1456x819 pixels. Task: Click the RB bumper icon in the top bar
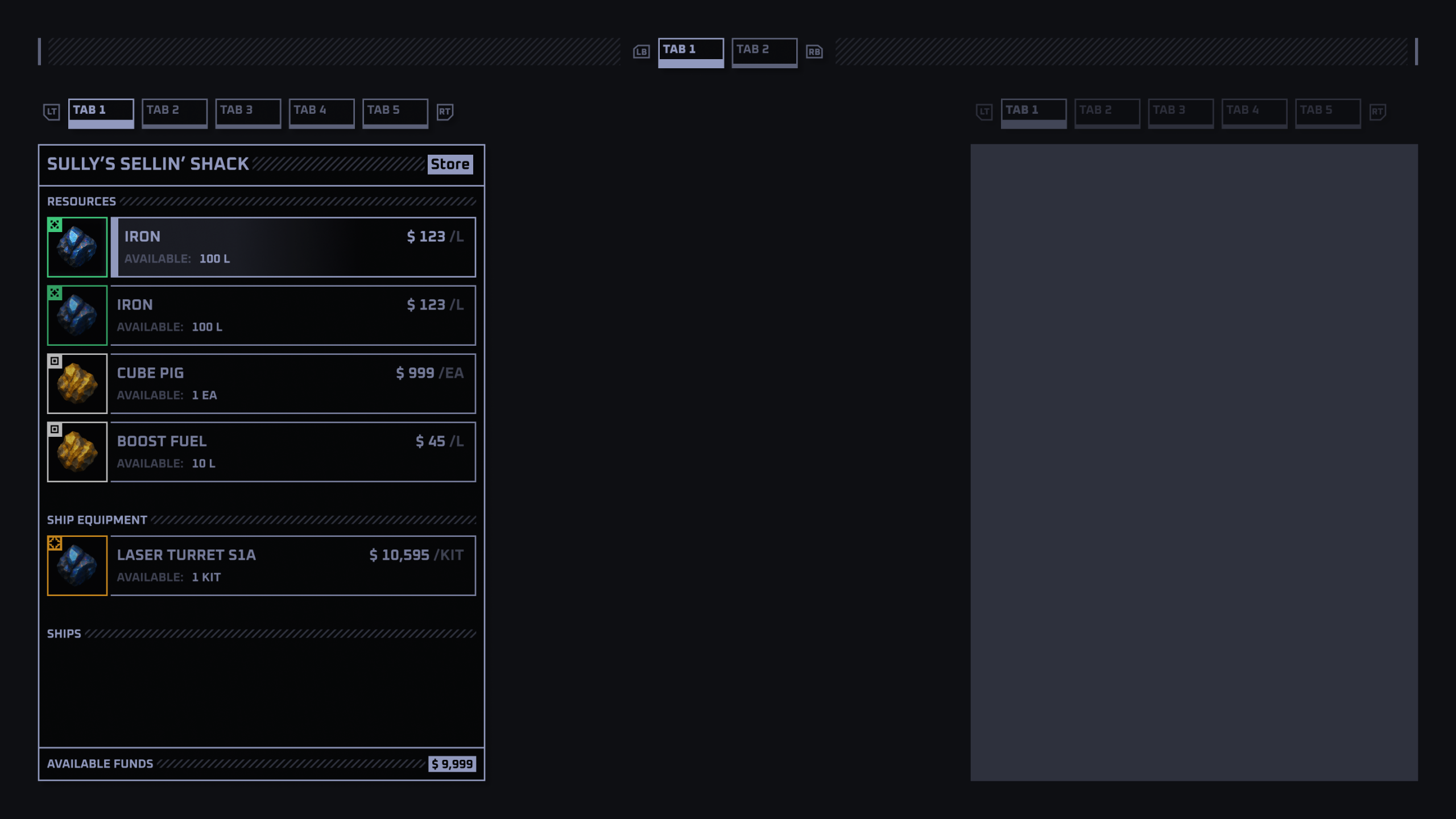click(814, 52)
